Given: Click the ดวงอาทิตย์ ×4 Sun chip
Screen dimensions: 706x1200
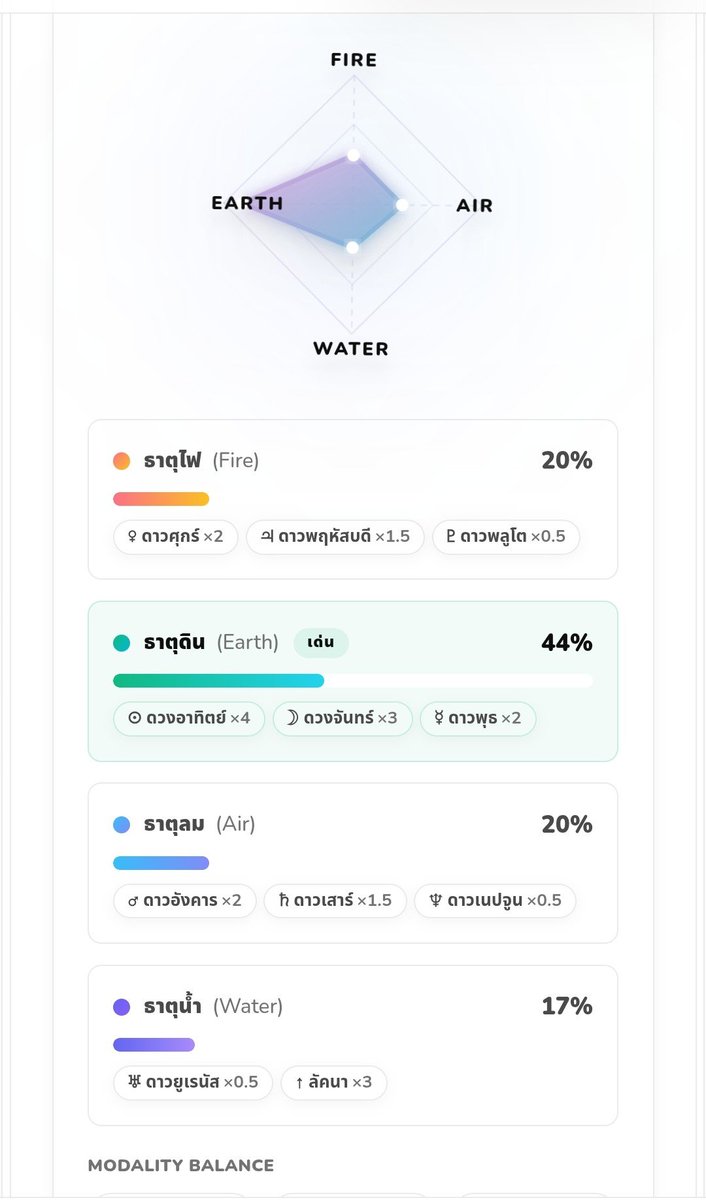Looking at the screenshot, I should coord(189,719).
